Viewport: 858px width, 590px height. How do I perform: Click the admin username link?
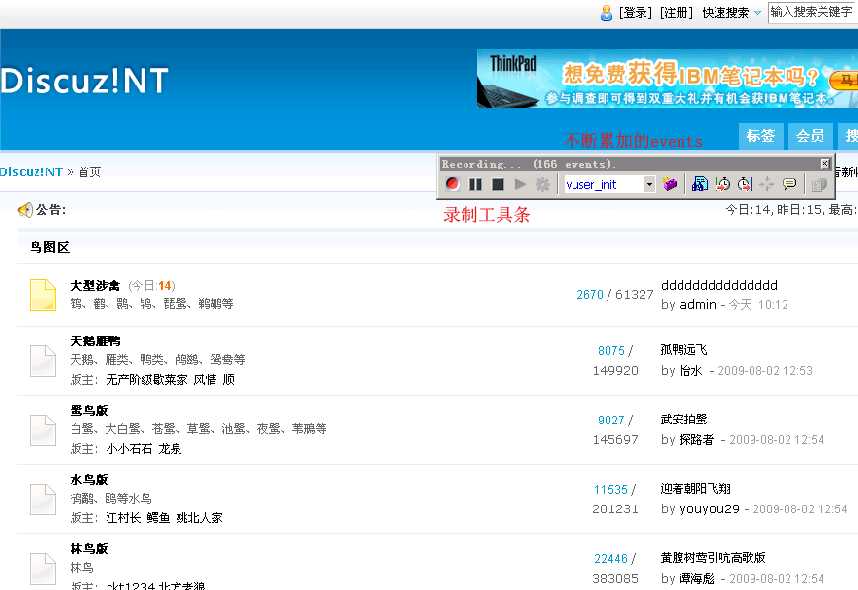point(697,305)
